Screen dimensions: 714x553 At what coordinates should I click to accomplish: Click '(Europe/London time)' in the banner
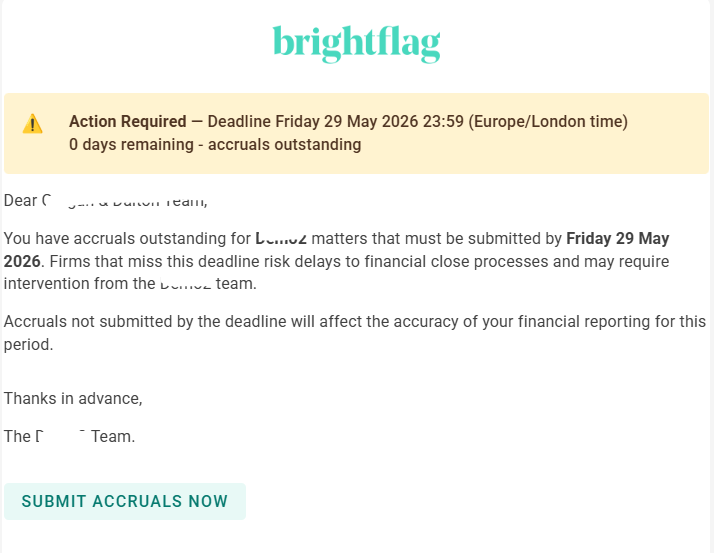[548, 121]
